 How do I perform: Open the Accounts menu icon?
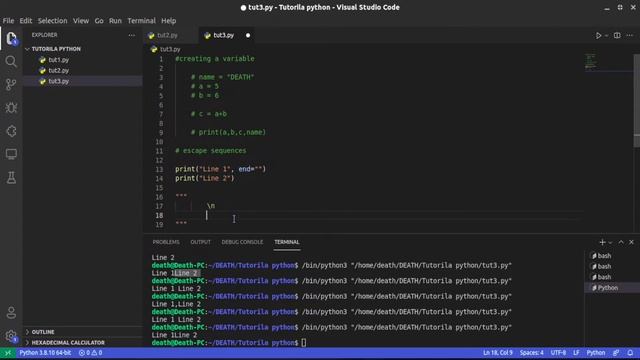point(11,313)
